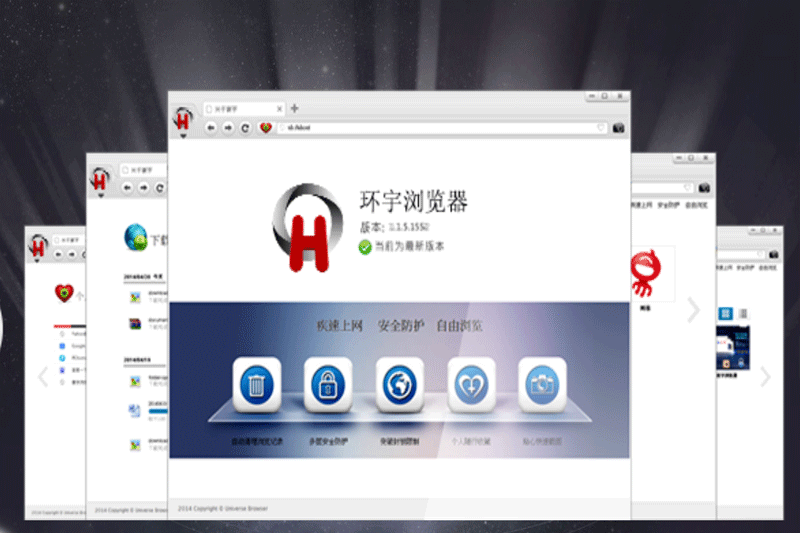Screen dimensions: 800x533
Task: Click right chevron in second right window
Action: [x=693, y=310]
